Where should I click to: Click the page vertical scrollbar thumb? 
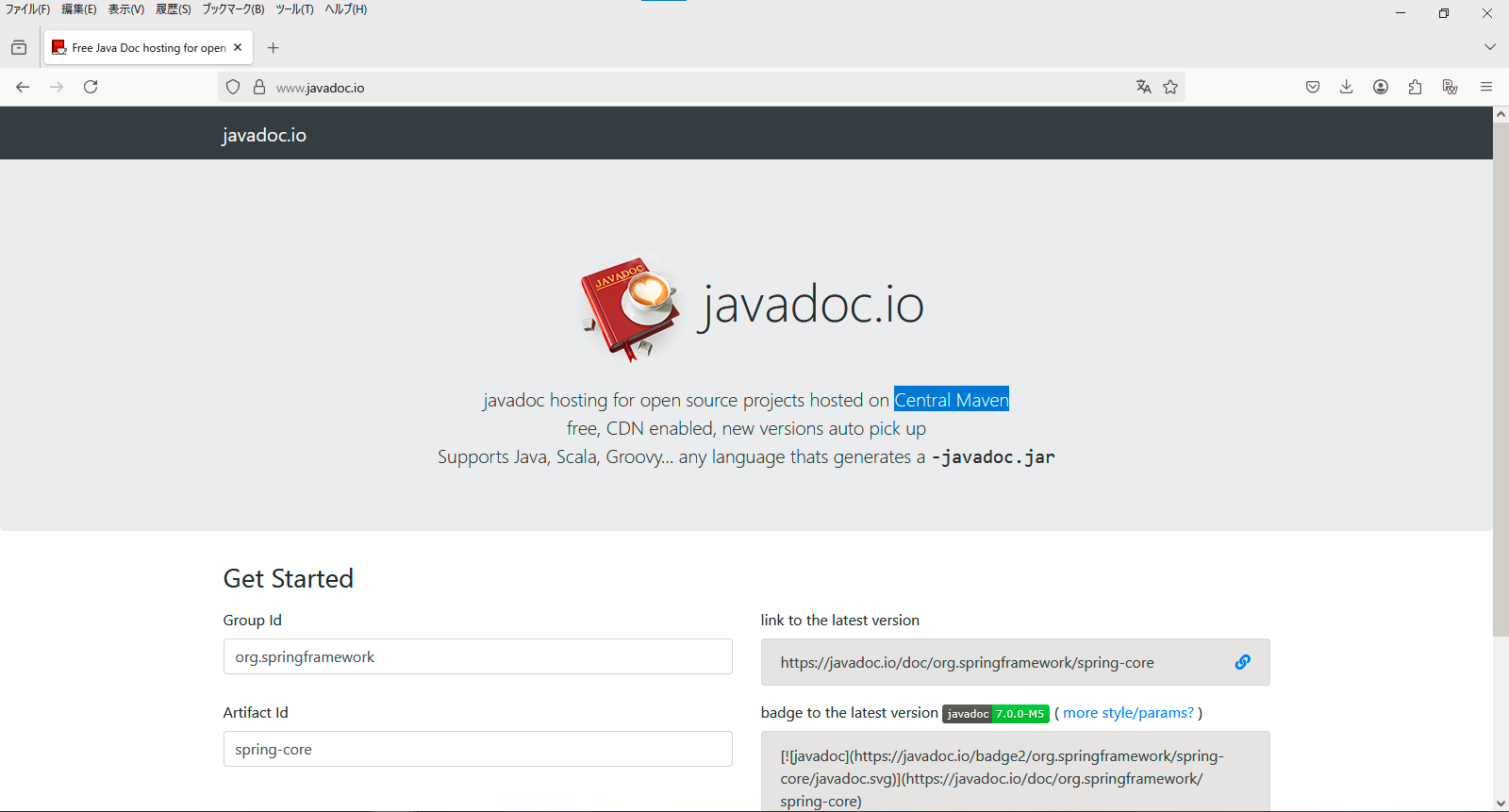tap(1501, 379)
